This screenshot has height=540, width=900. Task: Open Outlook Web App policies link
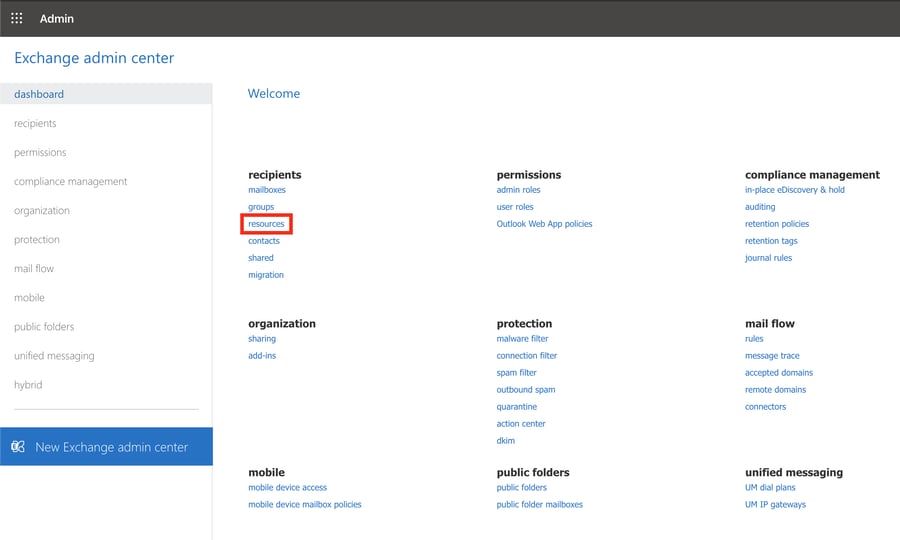coord(544,224)
